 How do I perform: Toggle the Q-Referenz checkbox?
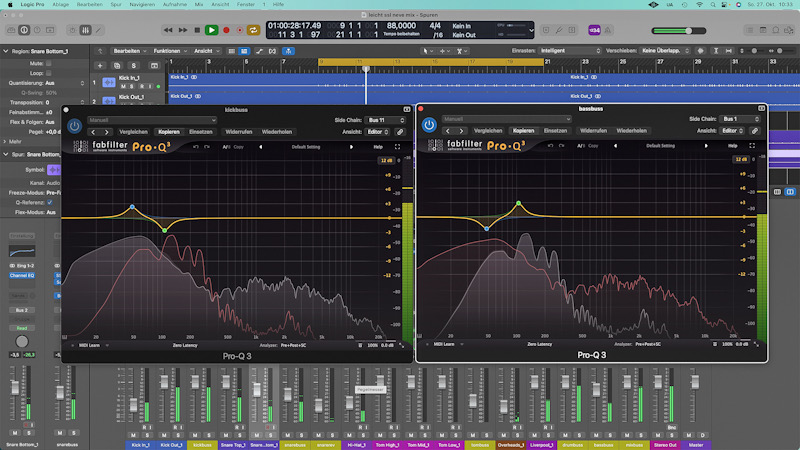point(49,202)
